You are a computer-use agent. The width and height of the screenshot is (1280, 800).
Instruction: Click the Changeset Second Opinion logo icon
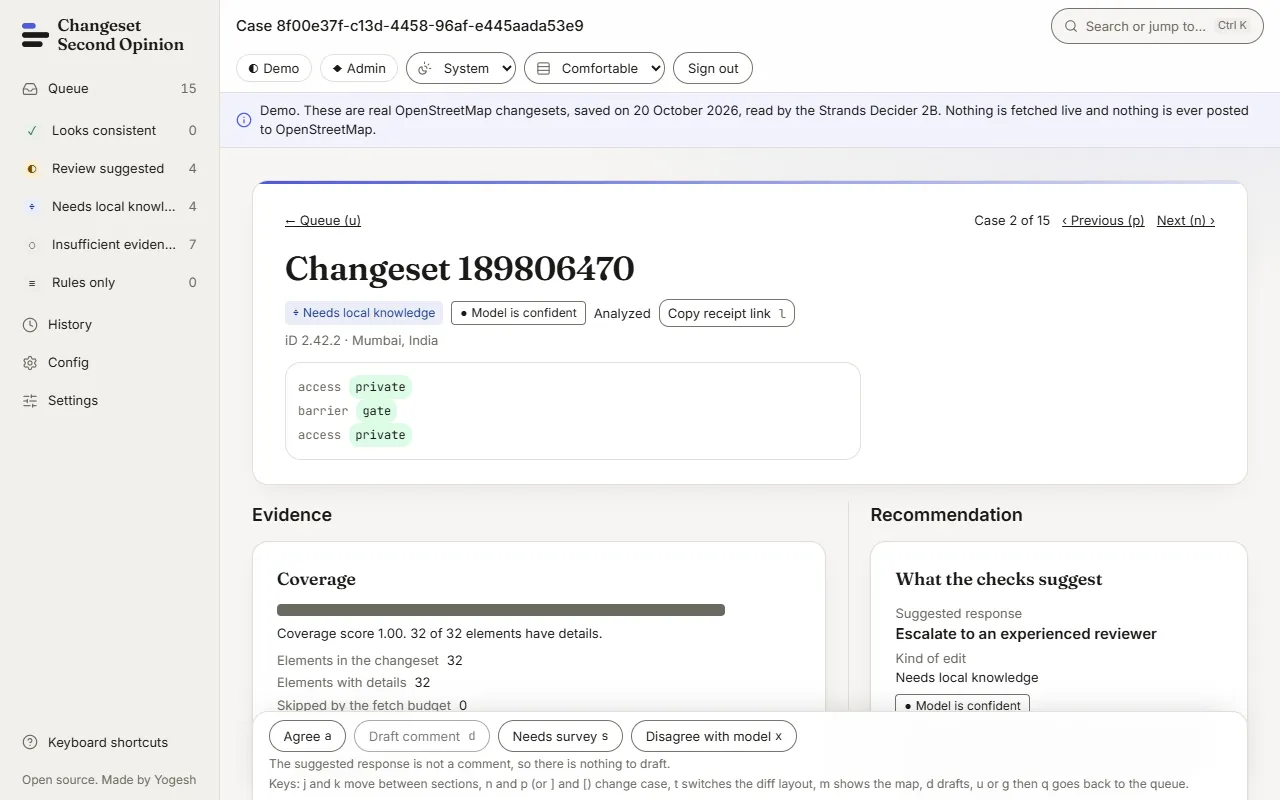coord(35,35)
